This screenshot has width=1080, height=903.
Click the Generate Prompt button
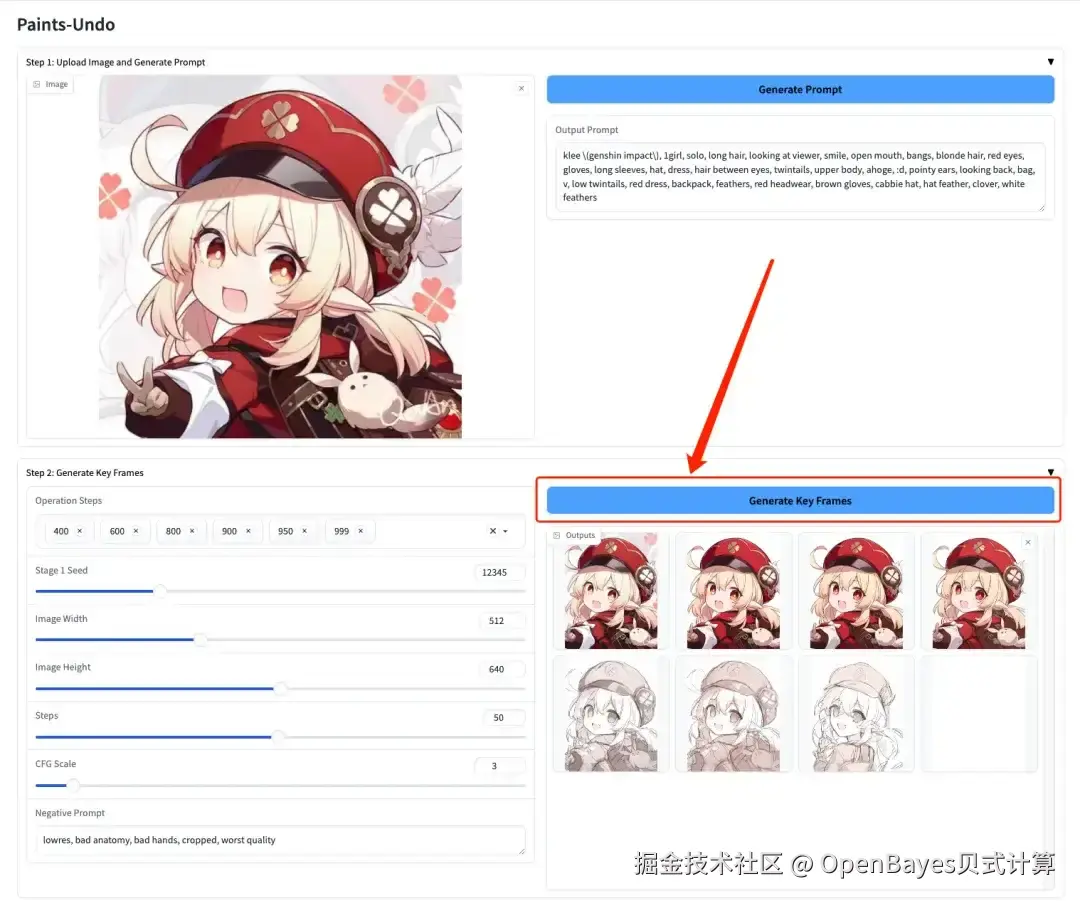800,90
